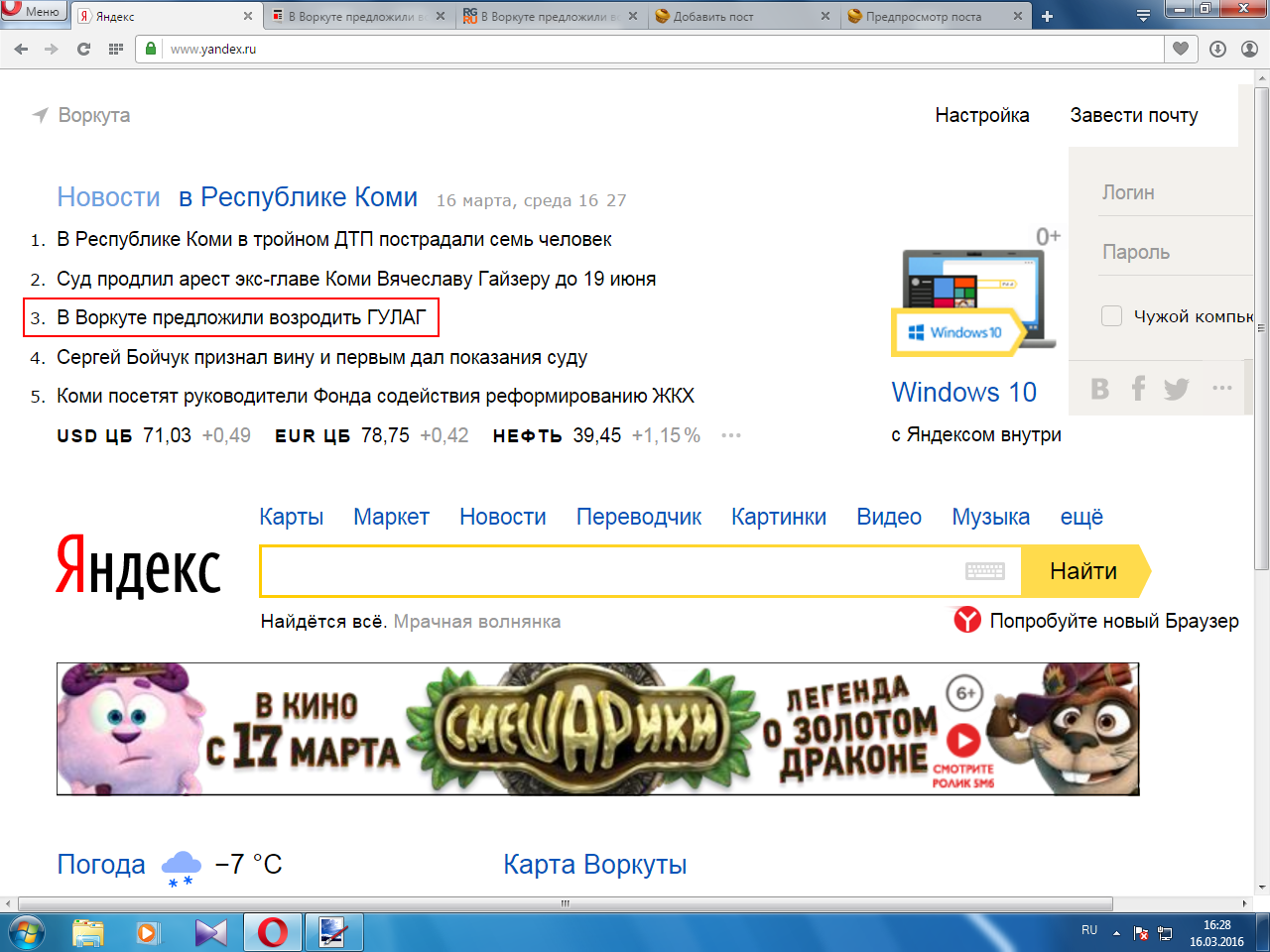Show more exchange rates after НЕФТЬ
The image size is (1270, 952).
(731, 435)
